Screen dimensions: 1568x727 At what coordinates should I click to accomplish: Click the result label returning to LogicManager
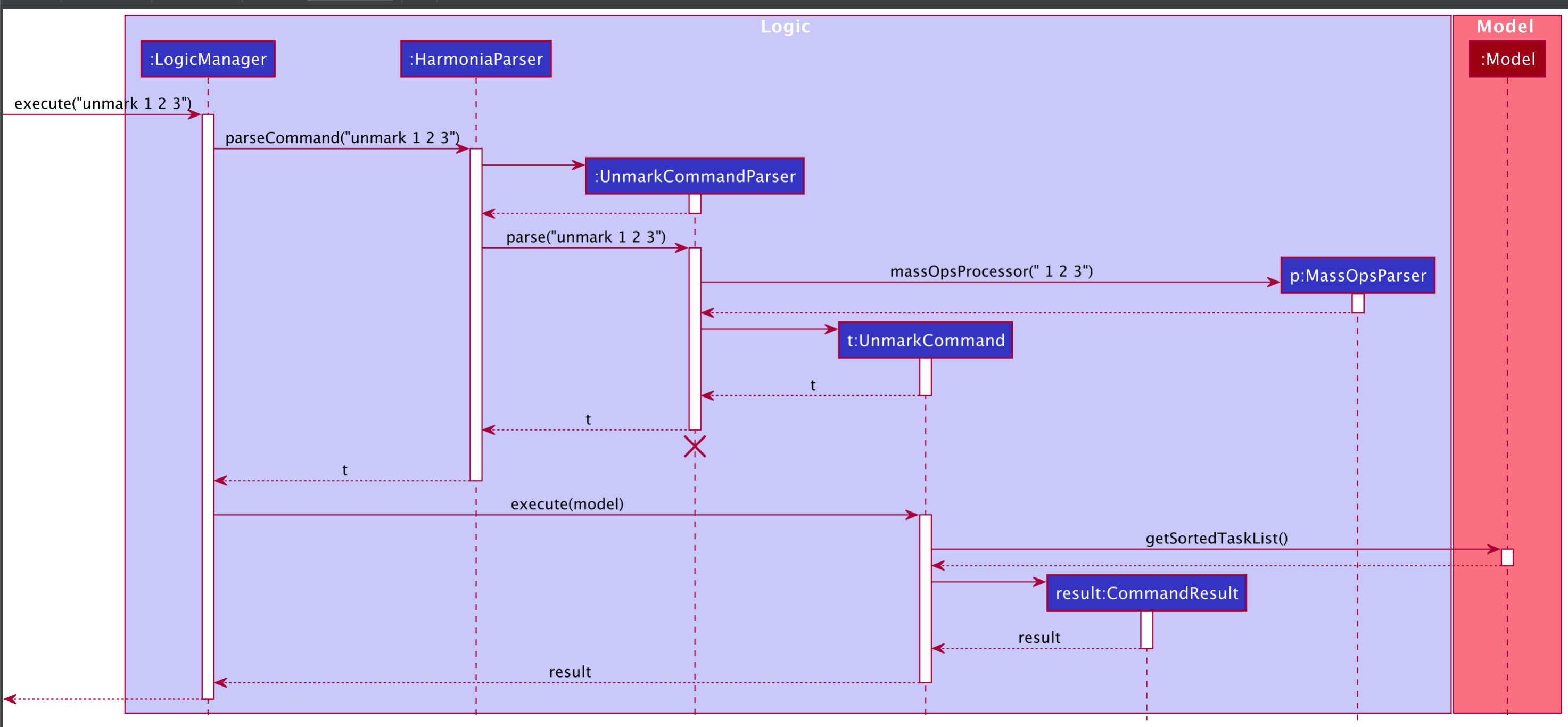(569, 672)
